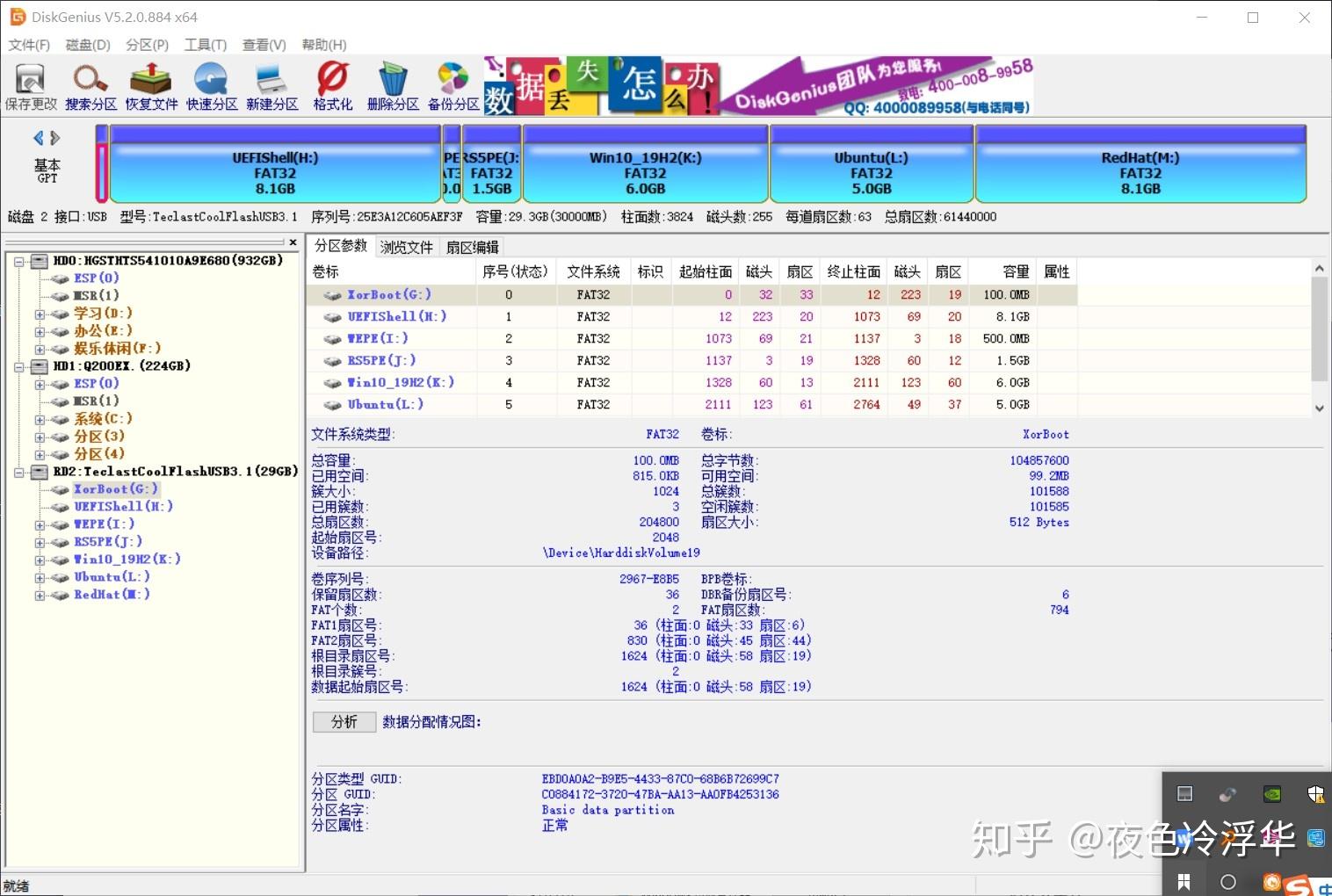The width and height of the screenshot is (1332, 896).
Task: Click the 保存更改 (Save Changes) icon
Action: click(x=29, y=85)
